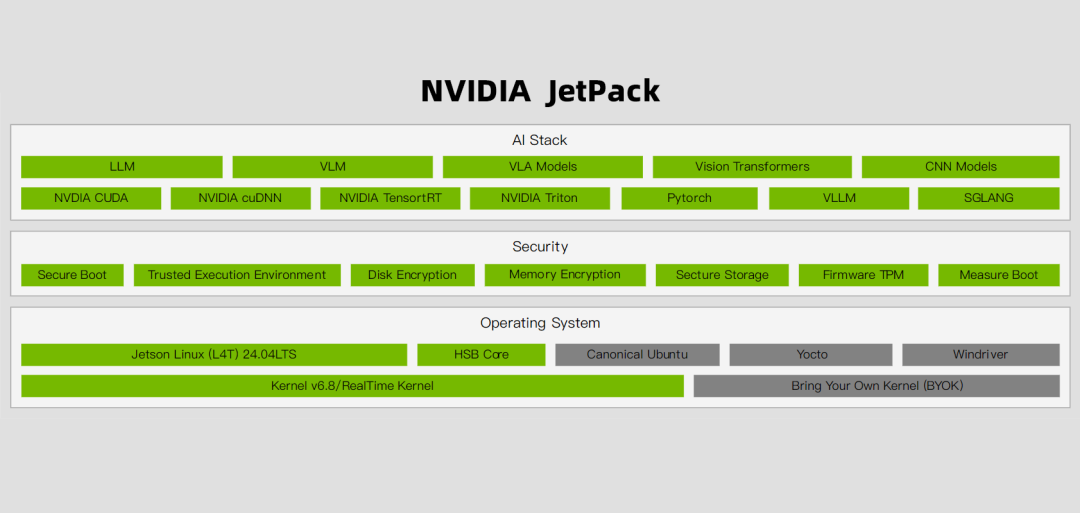Click the CNN Models block
The image size is (1080, 513).
960,167
